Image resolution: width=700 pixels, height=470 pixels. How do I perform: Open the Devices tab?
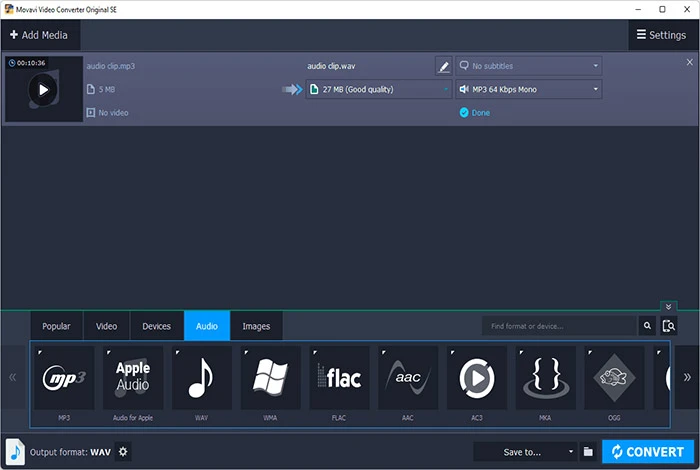(157, 326)
